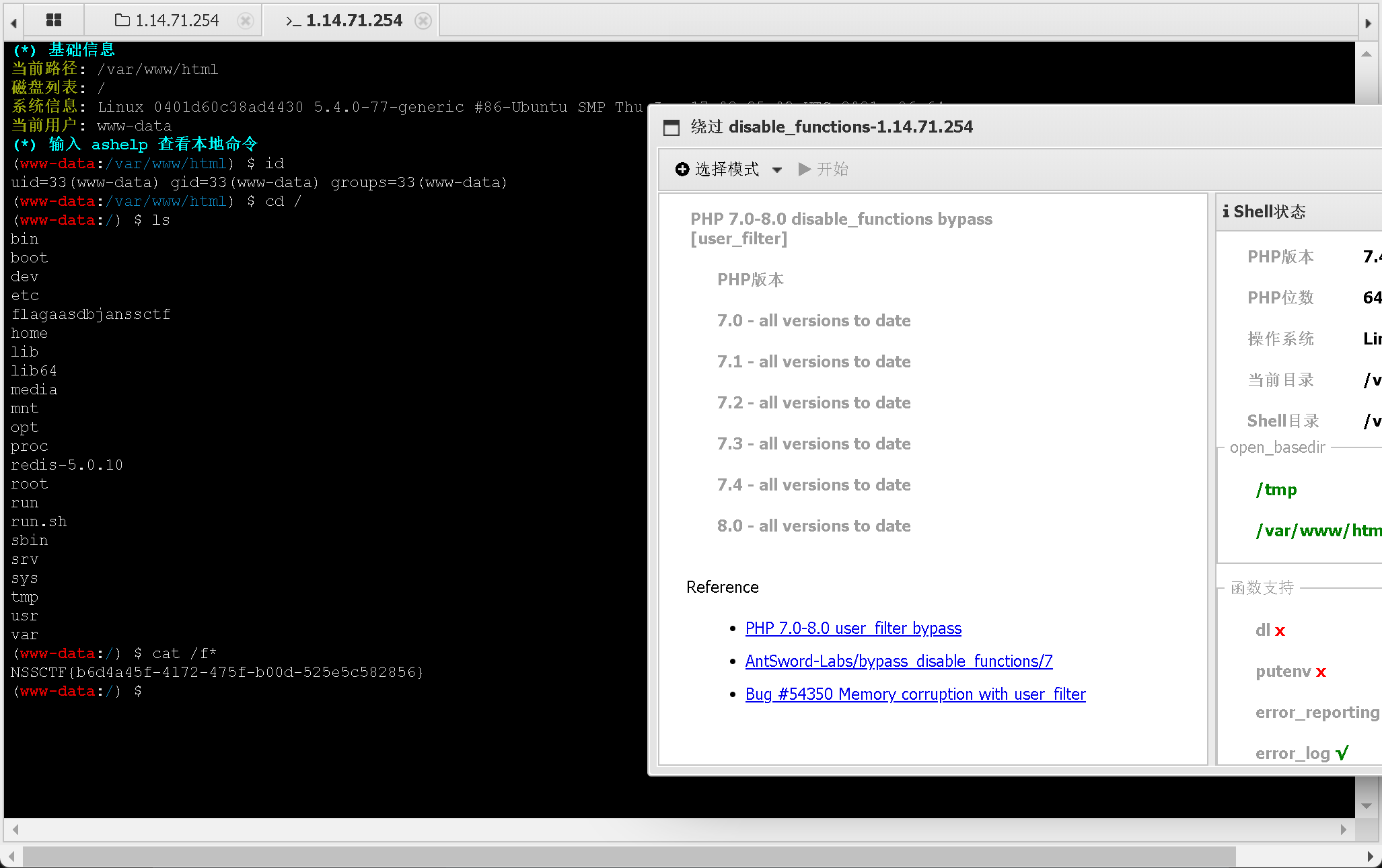This screenshot has width=1382, height=868.
Task: Select 7.4 - all versions to date
Action: (x=813, y=484)
